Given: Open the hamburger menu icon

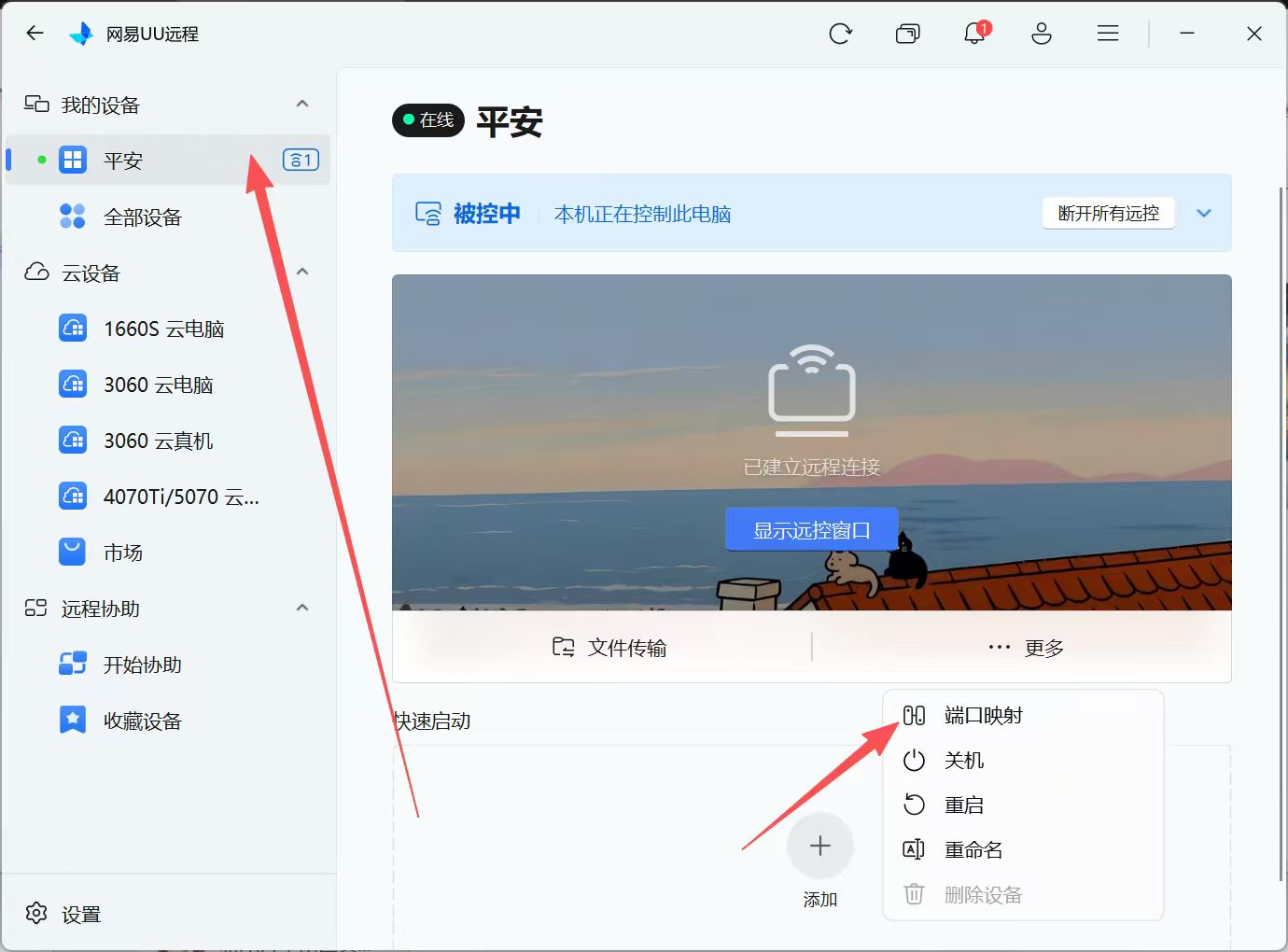Looking at the screenshot, I should [x=1108, y=34].
